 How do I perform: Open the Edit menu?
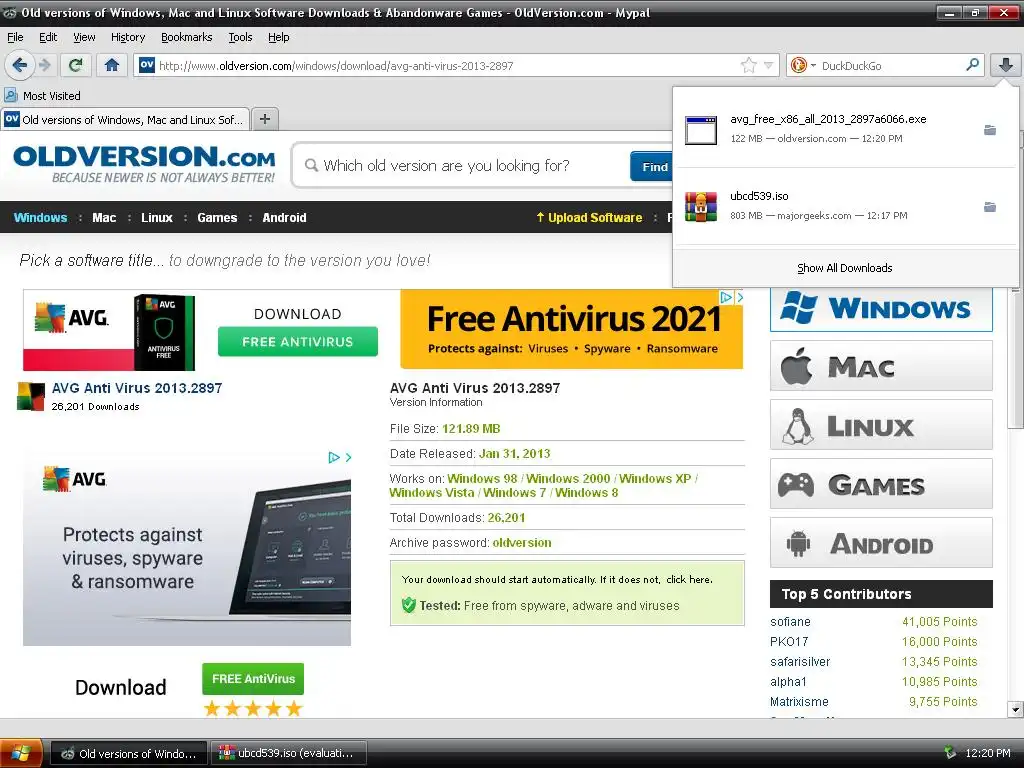(x=48, y=37)
